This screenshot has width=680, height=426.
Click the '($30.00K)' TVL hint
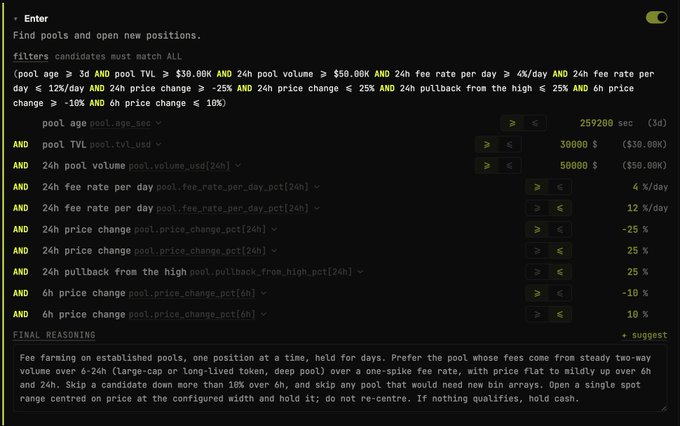pos(644,144)
